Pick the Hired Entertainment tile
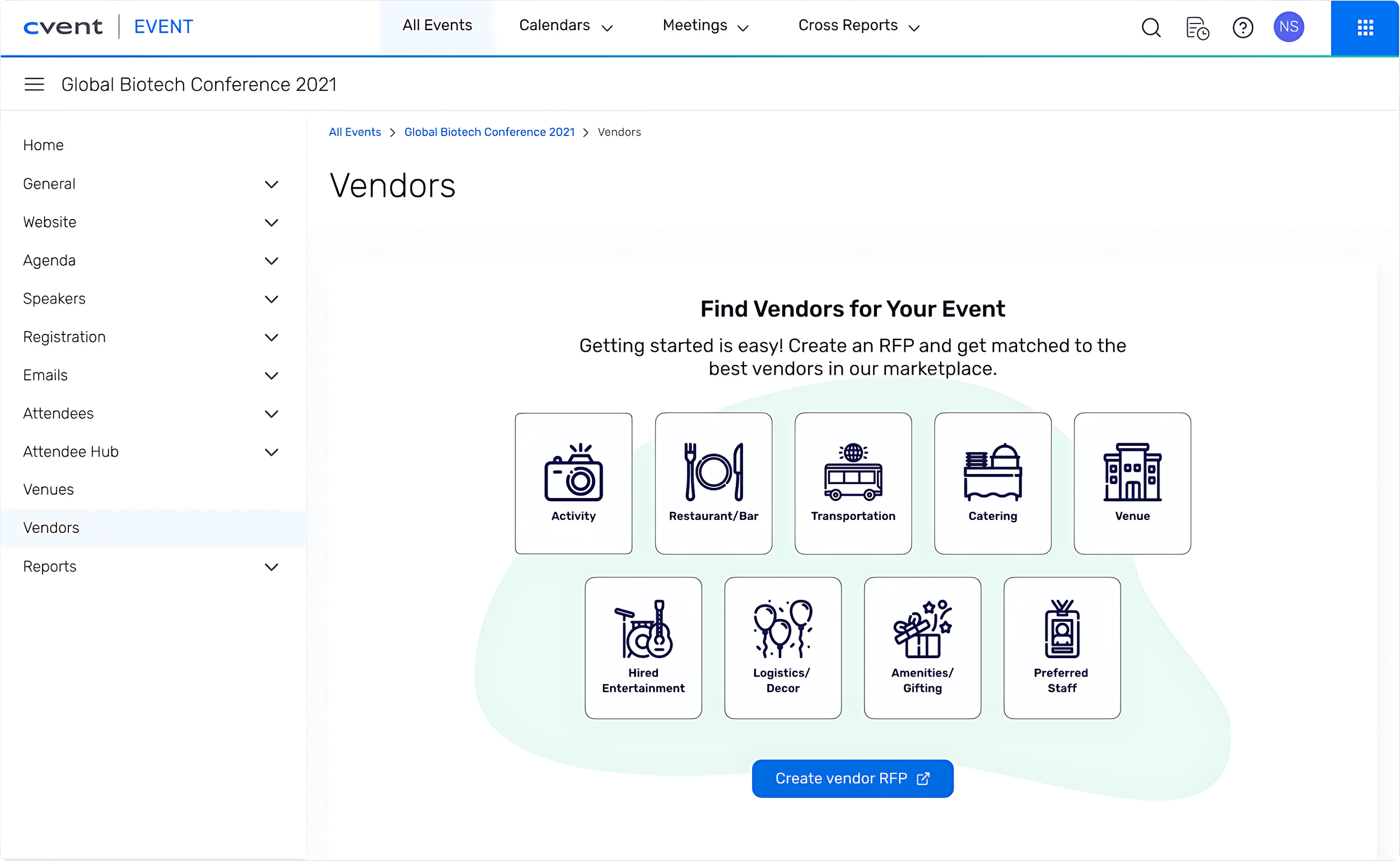Screen dimensions: 1400x861 (643, 648)
